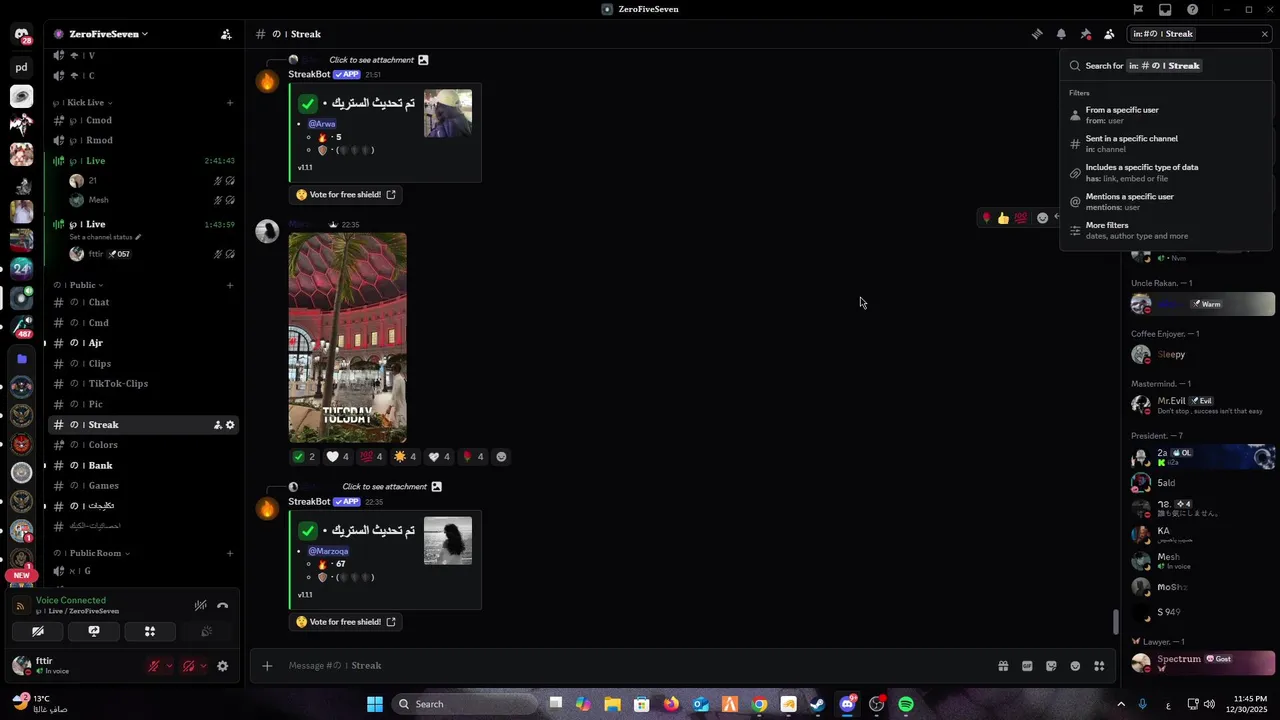Choose 'Mentions a specific user' filter
The width and height of the screenshot is (1280, 720).
coord(1166,202)
